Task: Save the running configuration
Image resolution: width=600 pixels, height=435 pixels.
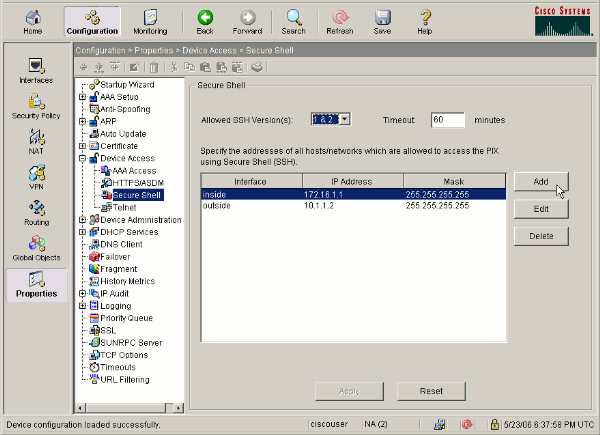Action: point(382,22)
